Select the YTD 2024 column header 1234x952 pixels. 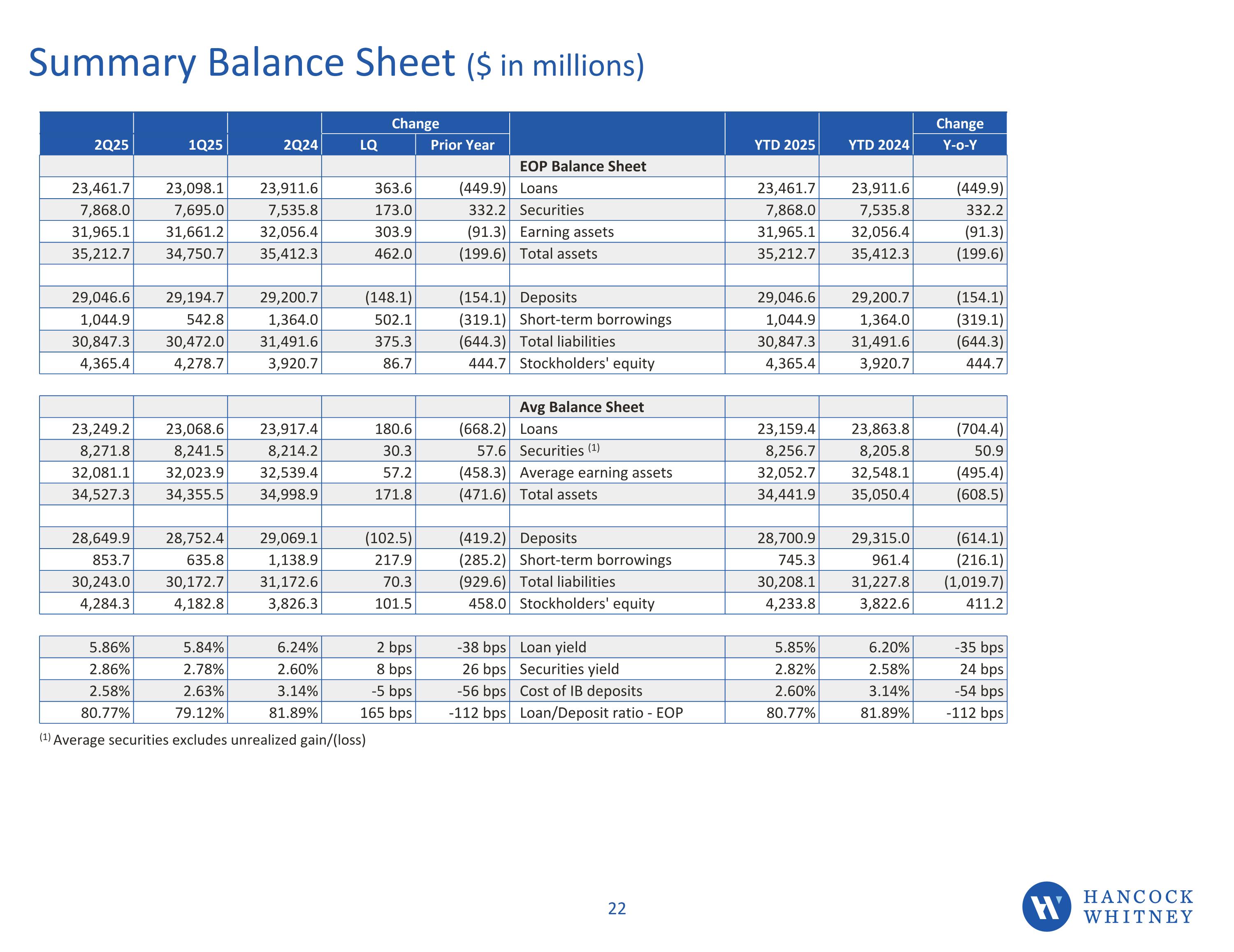[878, 145]
